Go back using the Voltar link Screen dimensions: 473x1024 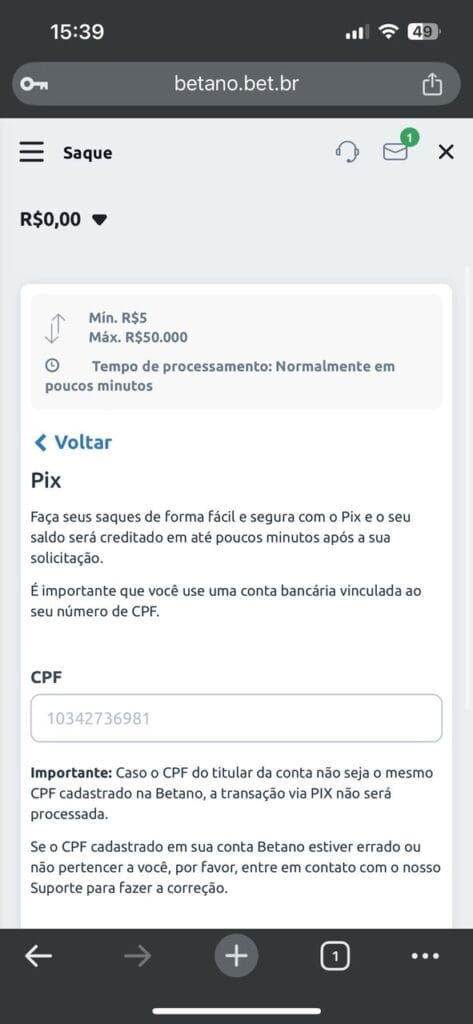tap(73, 442)
